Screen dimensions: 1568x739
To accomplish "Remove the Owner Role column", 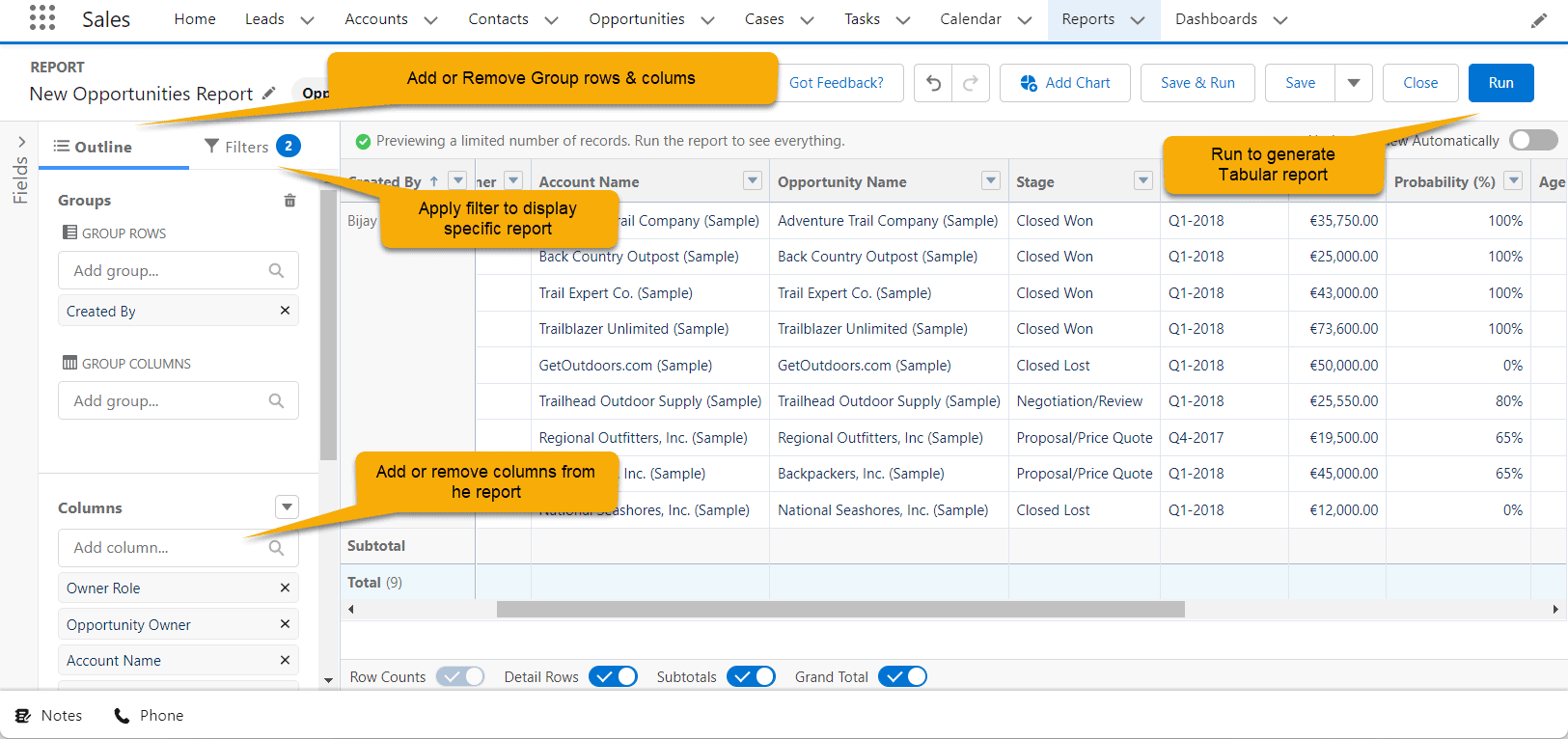I will 285,588.
